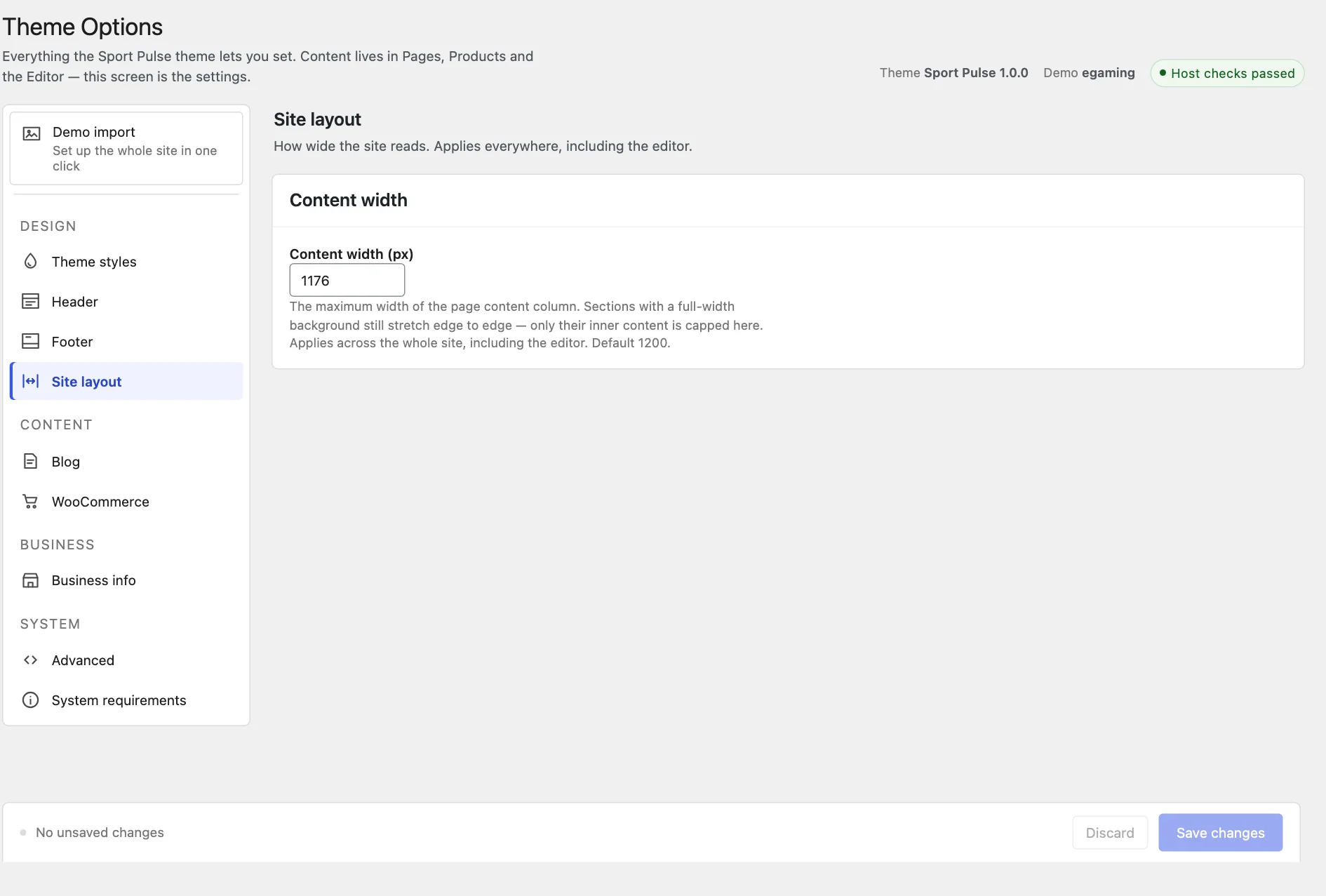Click the Discard button
The image size is (1326, 896).
coord(1110,833)
